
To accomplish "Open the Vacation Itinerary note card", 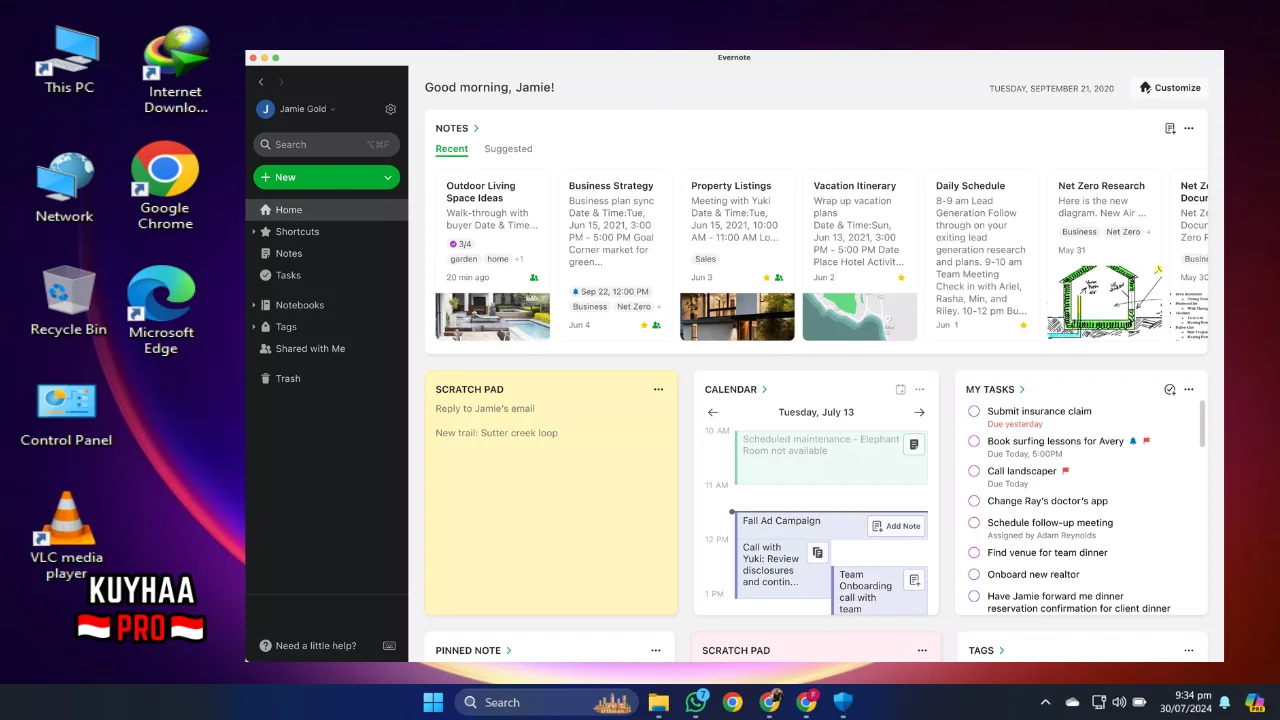I will point(860,255).
